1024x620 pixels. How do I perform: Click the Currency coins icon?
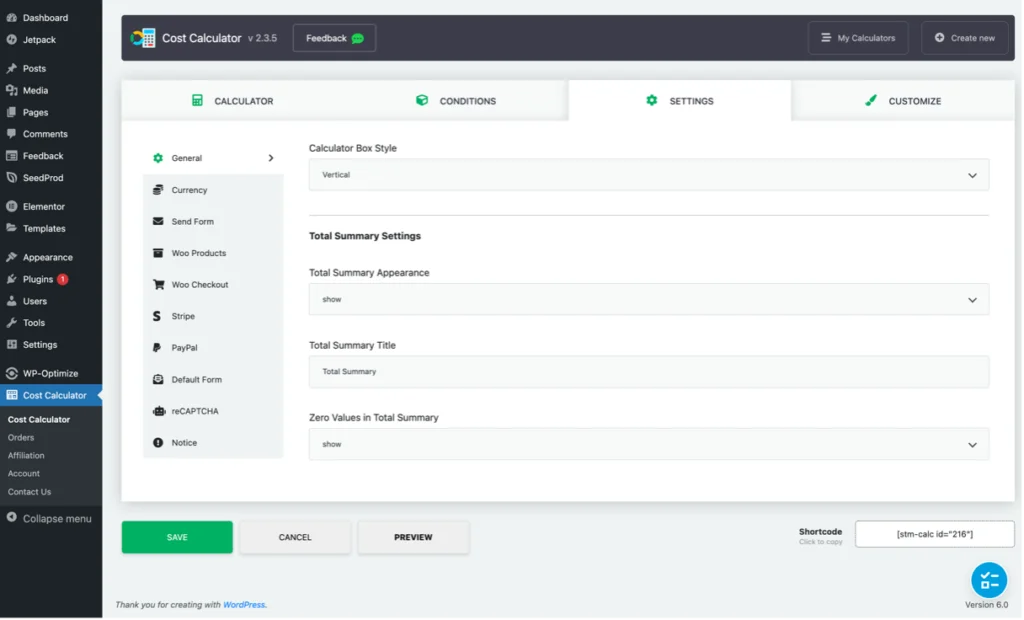pyautogui.click(x=158, y=190)
